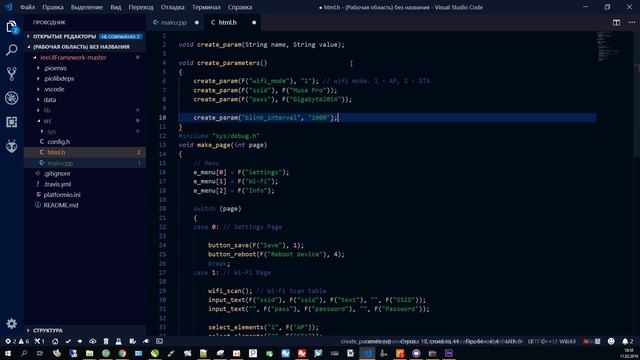The image size is (640, 360).
Task: Open the feedback smiley in status bar
Action: coord(611,341)
